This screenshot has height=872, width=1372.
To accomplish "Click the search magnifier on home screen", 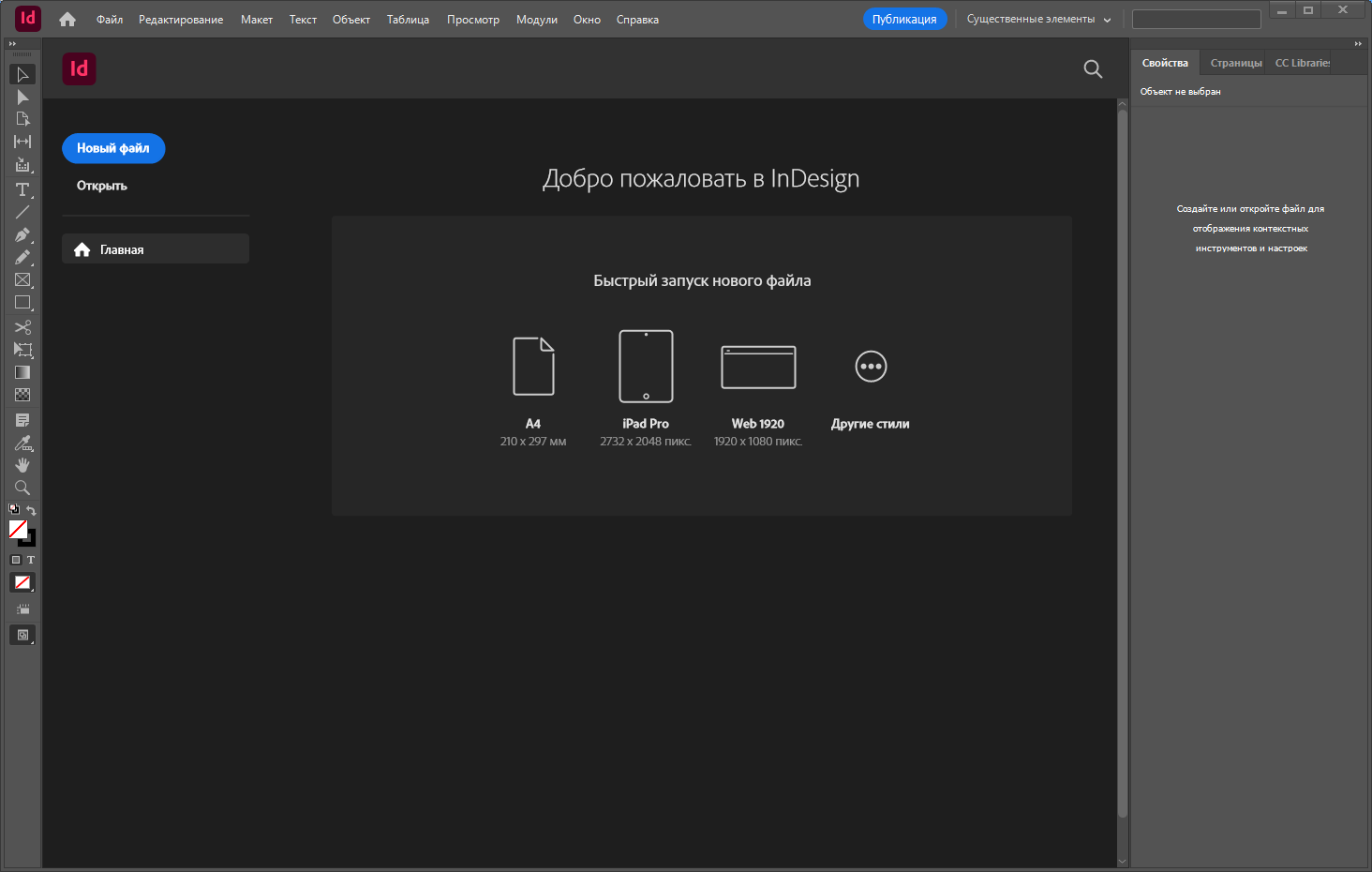I will coord(1093,69).
